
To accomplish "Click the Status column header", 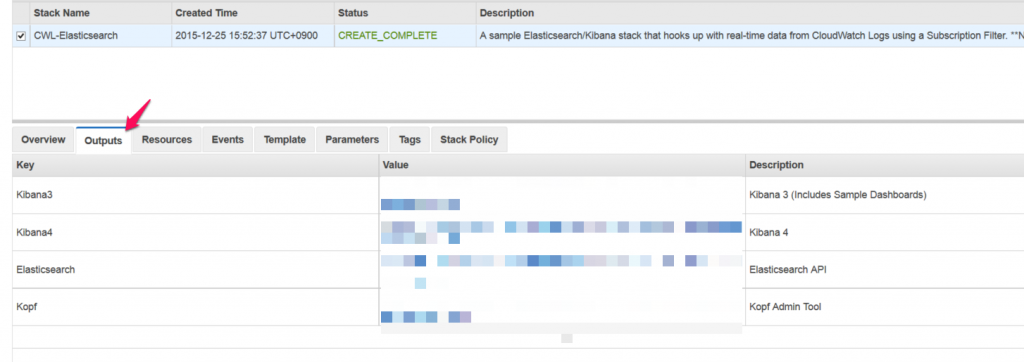I will (x=353, y=13).
